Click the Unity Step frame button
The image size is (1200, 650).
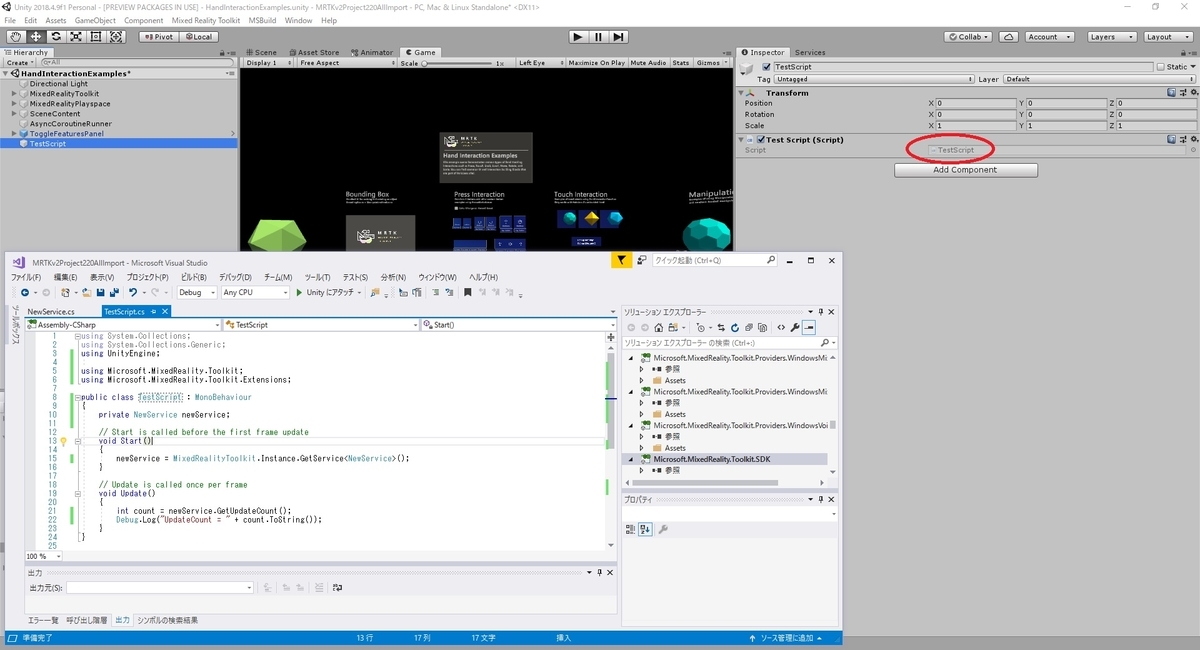tap(619, 37)
